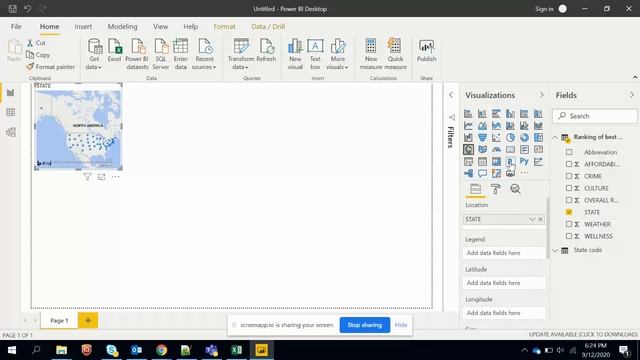Select the donut chart visual

[524, 138]
